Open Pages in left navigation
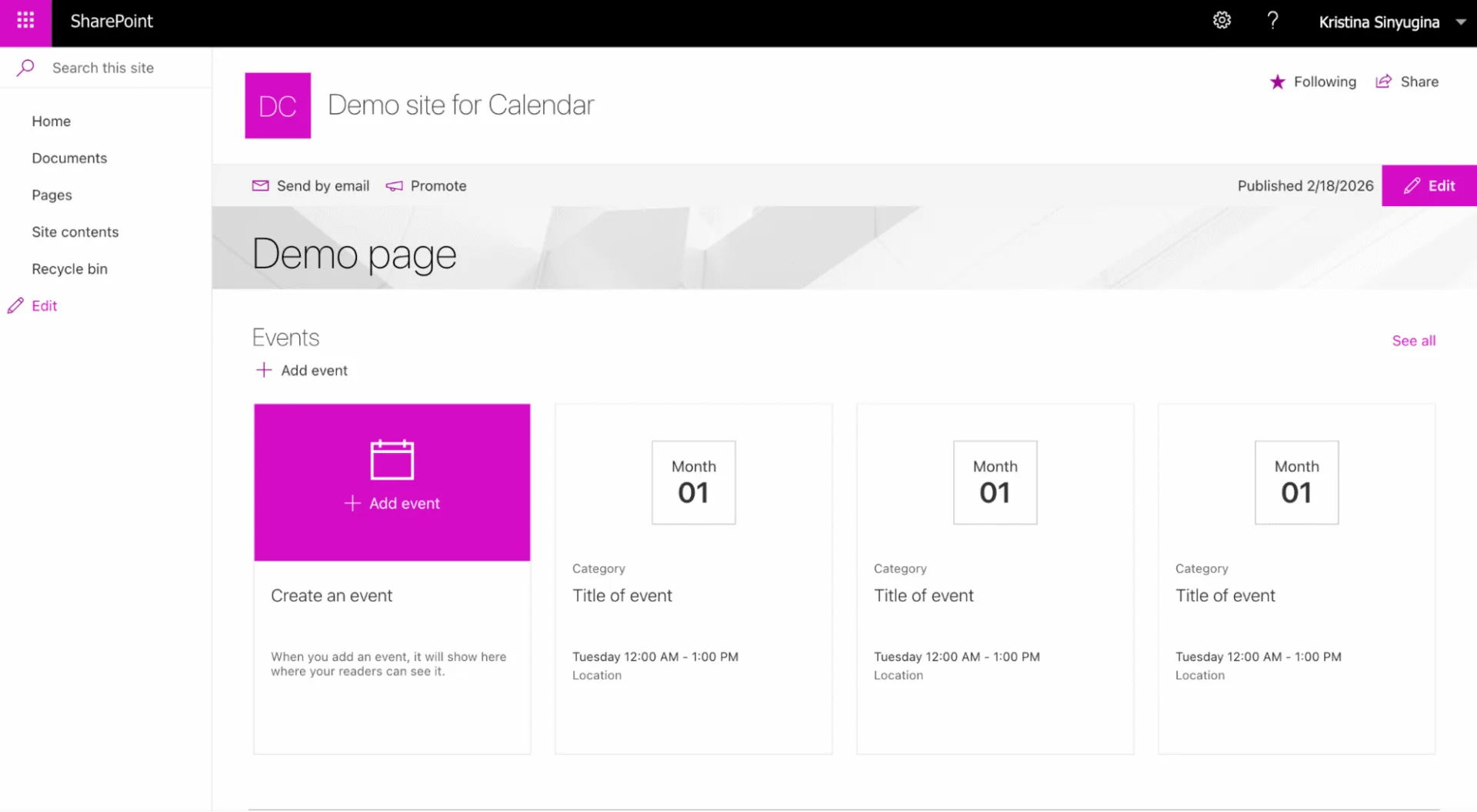The height and width of the screenshot is (812, 1477). (52, 195)
